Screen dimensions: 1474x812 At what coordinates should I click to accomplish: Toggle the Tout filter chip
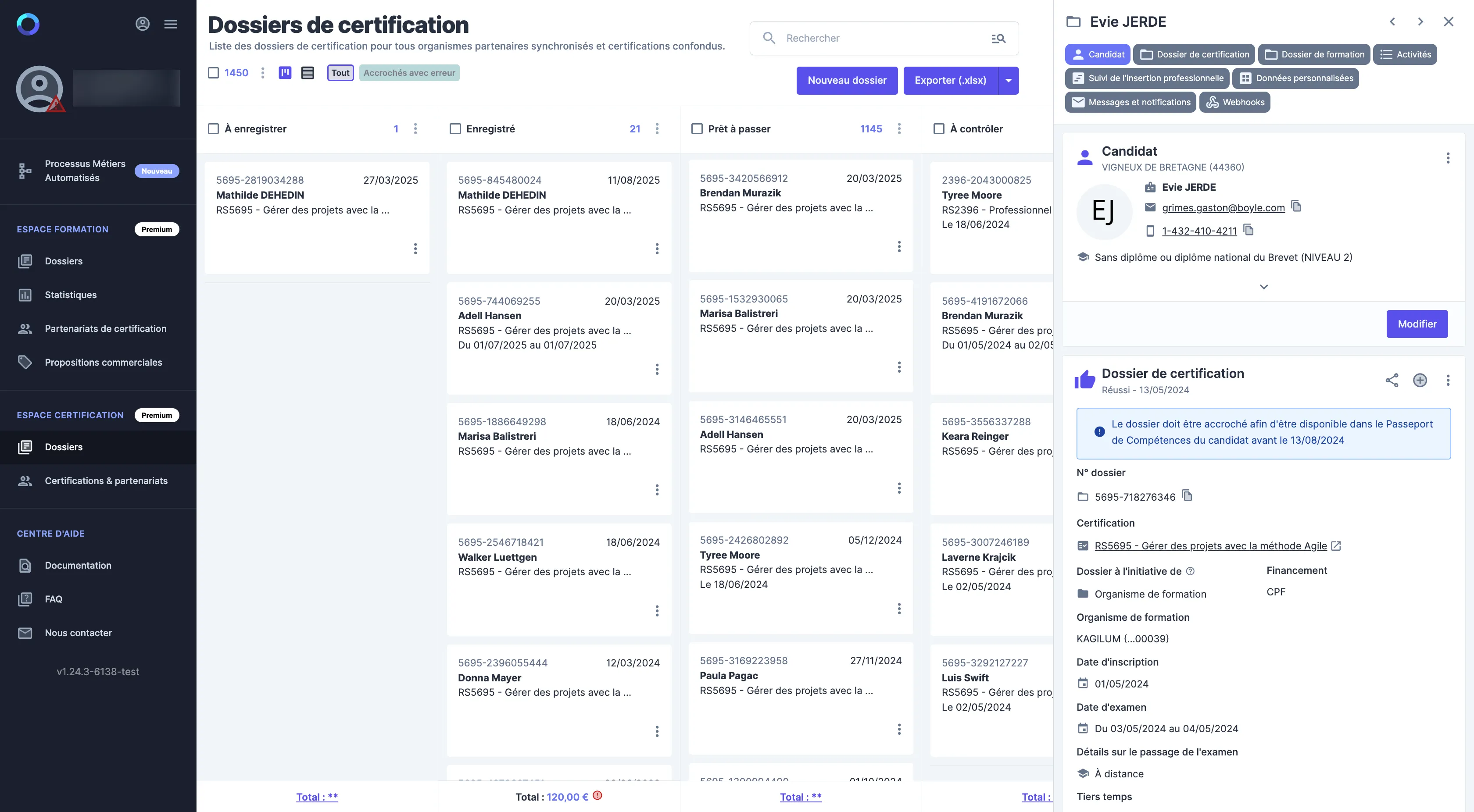pyautogui.click(x=340, y=73)
